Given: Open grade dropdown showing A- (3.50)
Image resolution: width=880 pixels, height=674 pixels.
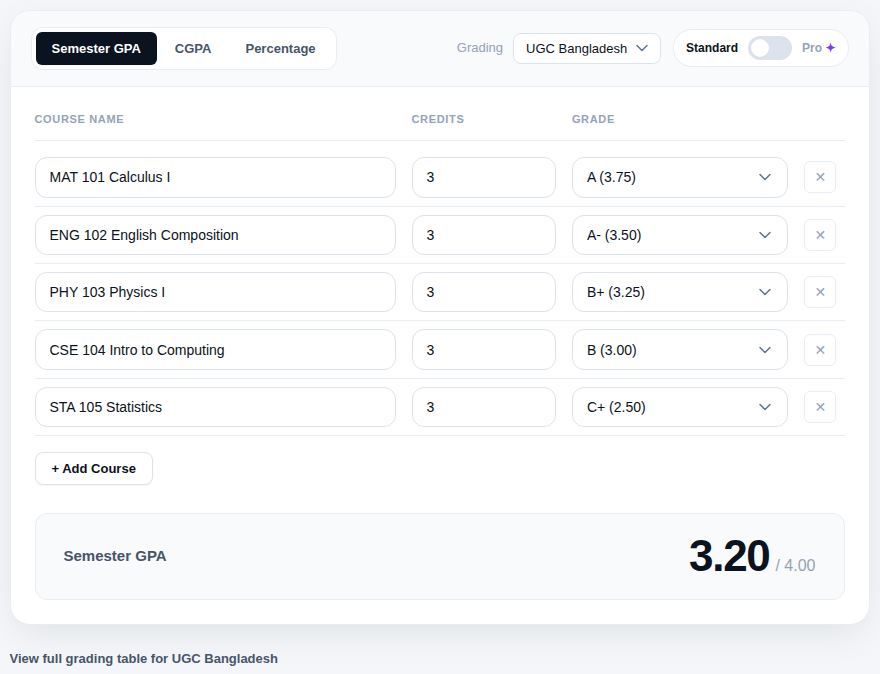Looking at the screenshot, I should tap(680, 235).
